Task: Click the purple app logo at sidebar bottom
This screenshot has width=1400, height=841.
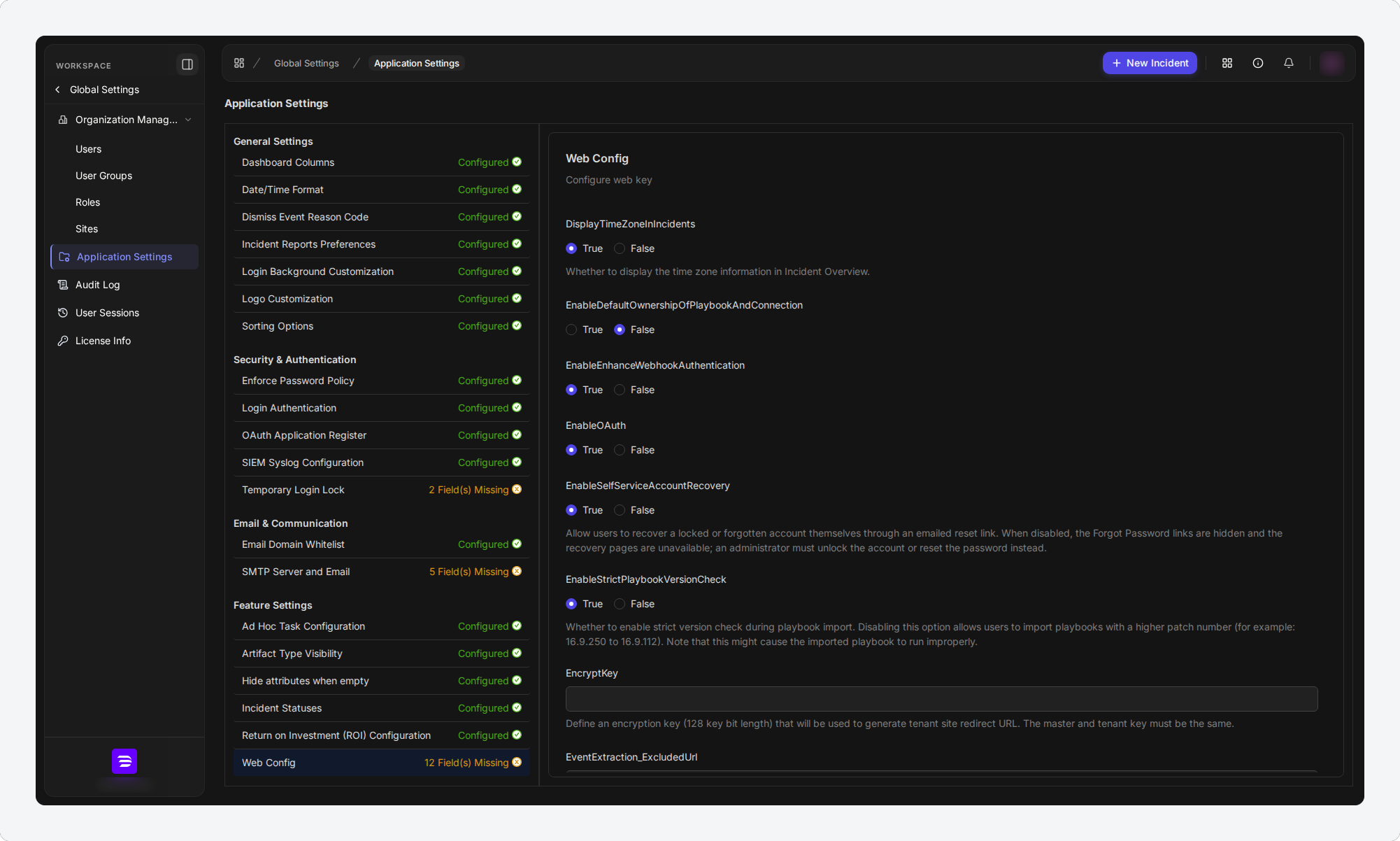Action: 124,761
